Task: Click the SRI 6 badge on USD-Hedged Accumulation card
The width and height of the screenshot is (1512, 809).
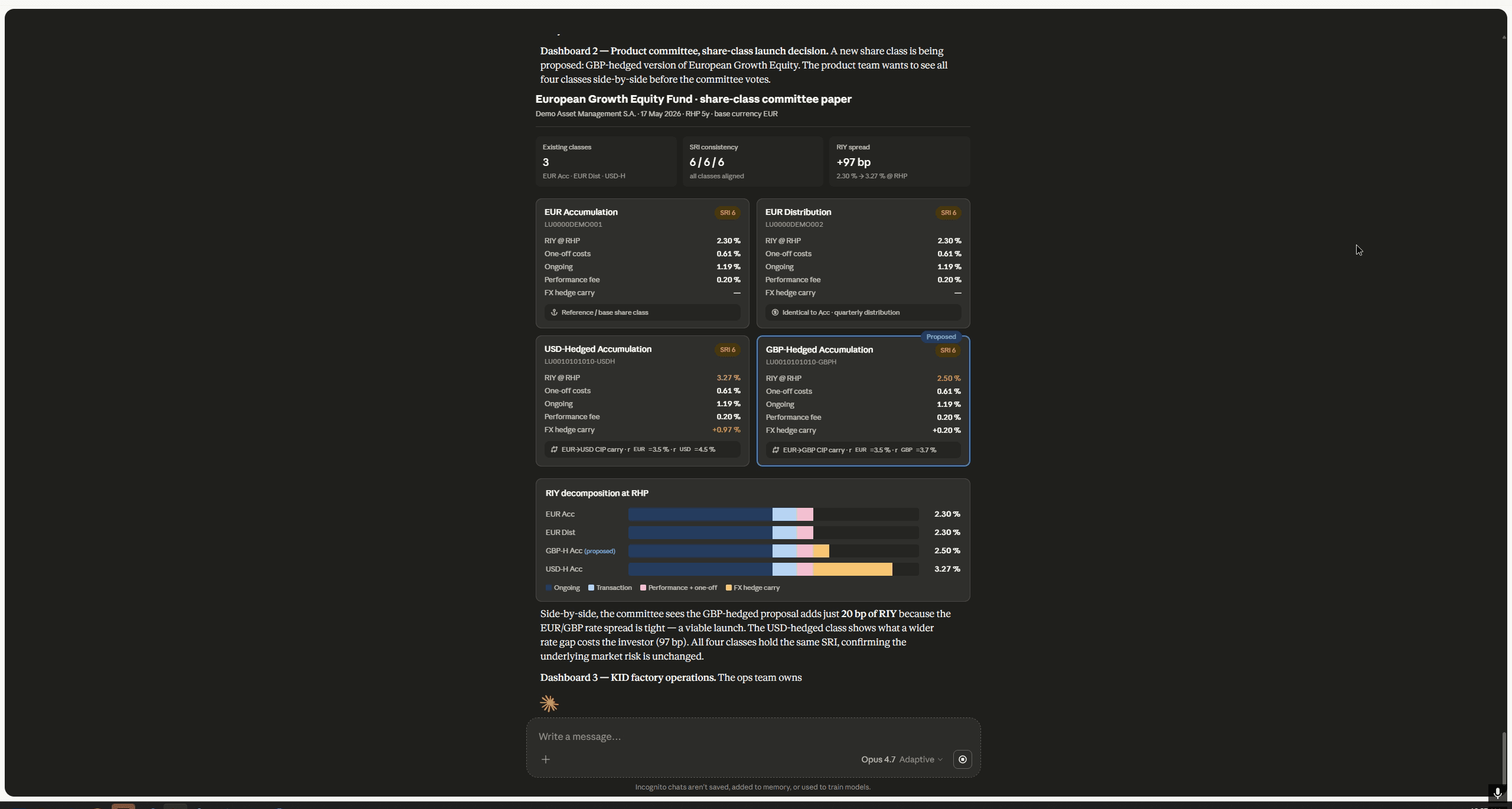Action: click(728, 350)
